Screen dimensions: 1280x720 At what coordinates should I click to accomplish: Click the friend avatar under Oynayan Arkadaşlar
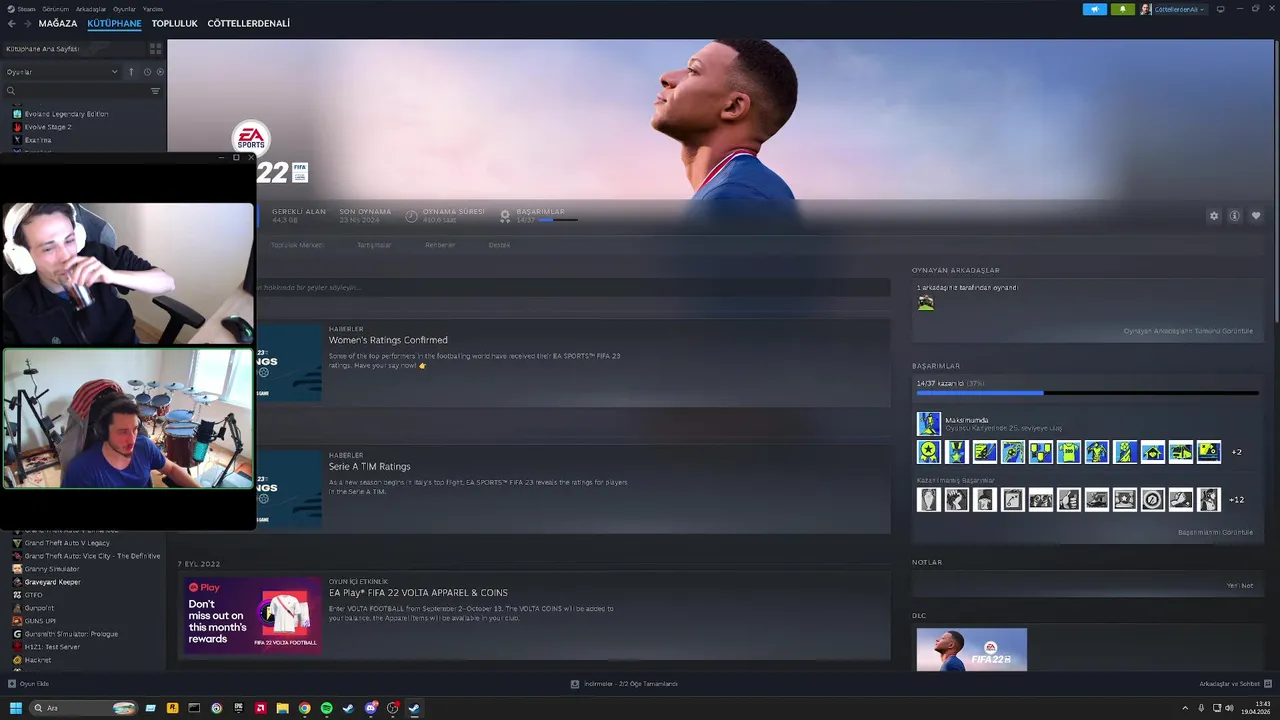926,303
